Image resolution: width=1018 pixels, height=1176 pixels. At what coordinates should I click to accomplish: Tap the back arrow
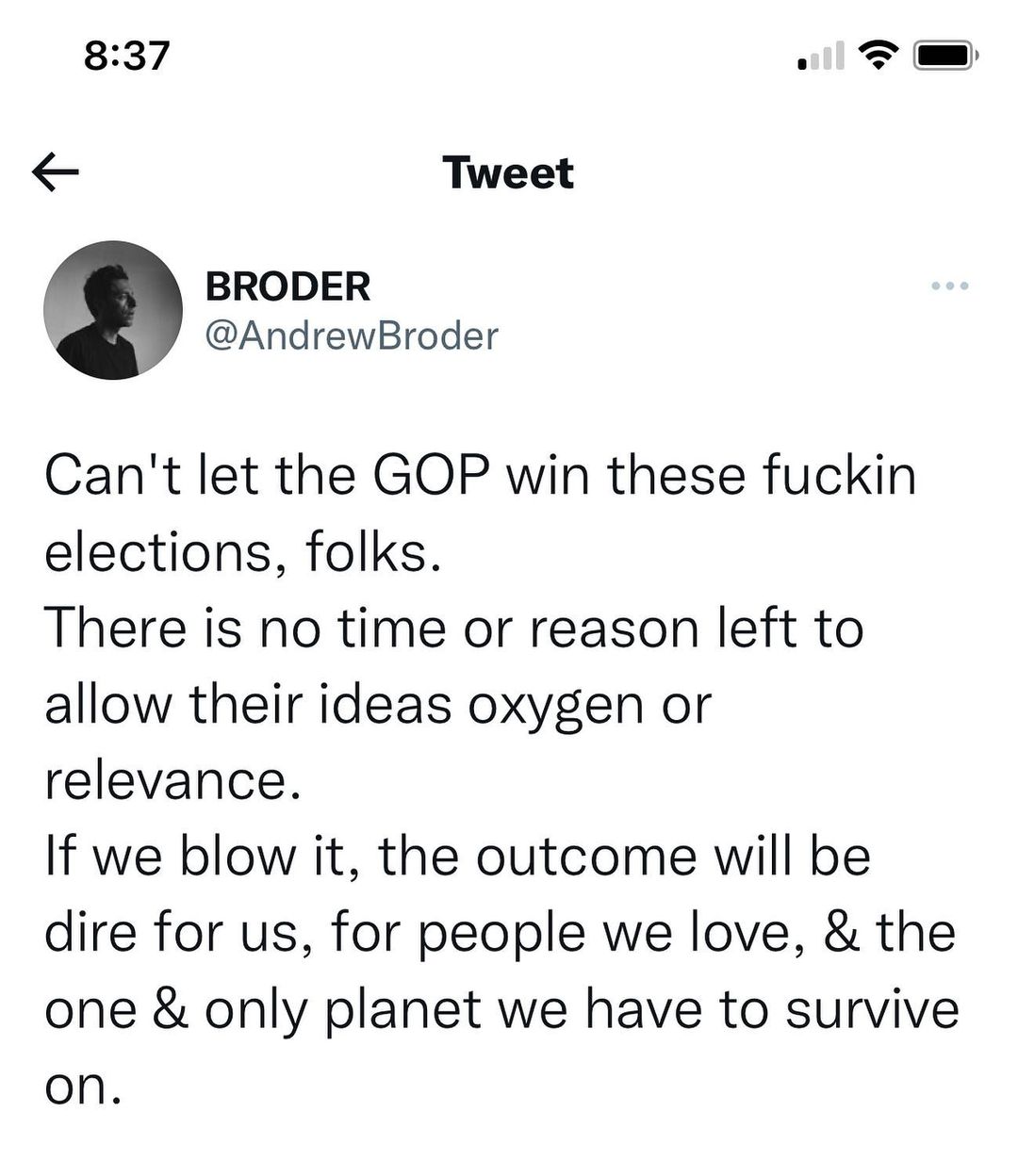(55, 173)
